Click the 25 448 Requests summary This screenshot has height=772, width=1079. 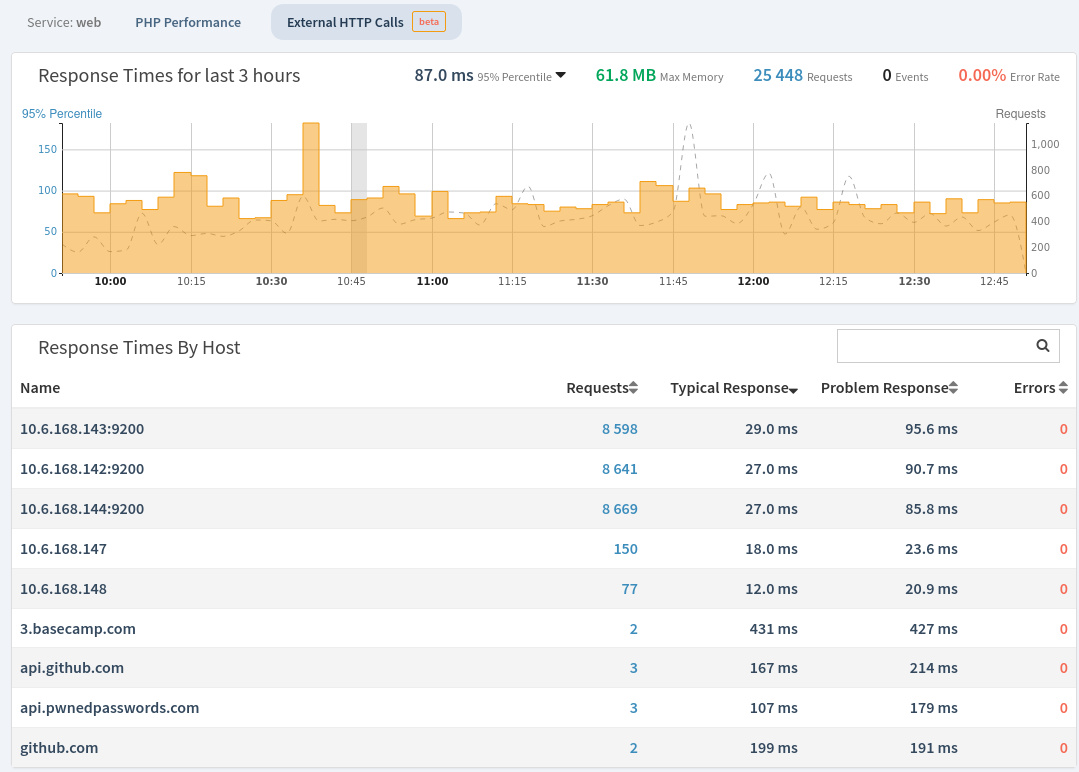pyautogui.click(x=802, y=76)
